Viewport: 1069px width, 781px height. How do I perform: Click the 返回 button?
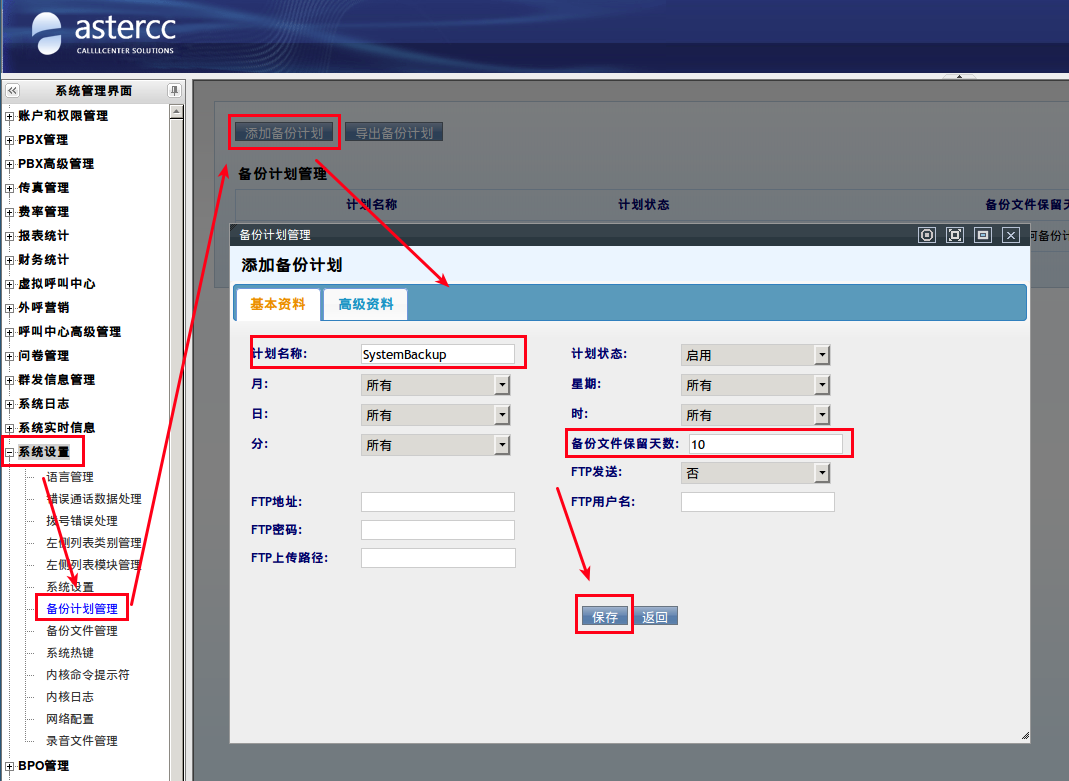click(655, 617)
